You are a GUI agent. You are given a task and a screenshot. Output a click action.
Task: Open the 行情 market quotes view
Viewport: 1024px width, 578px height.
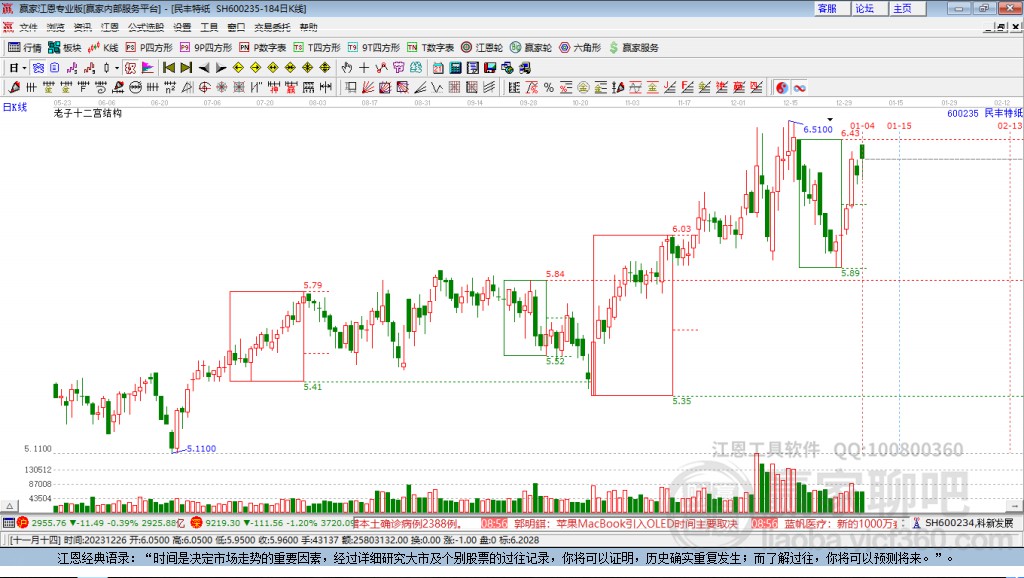coord(25,48)
